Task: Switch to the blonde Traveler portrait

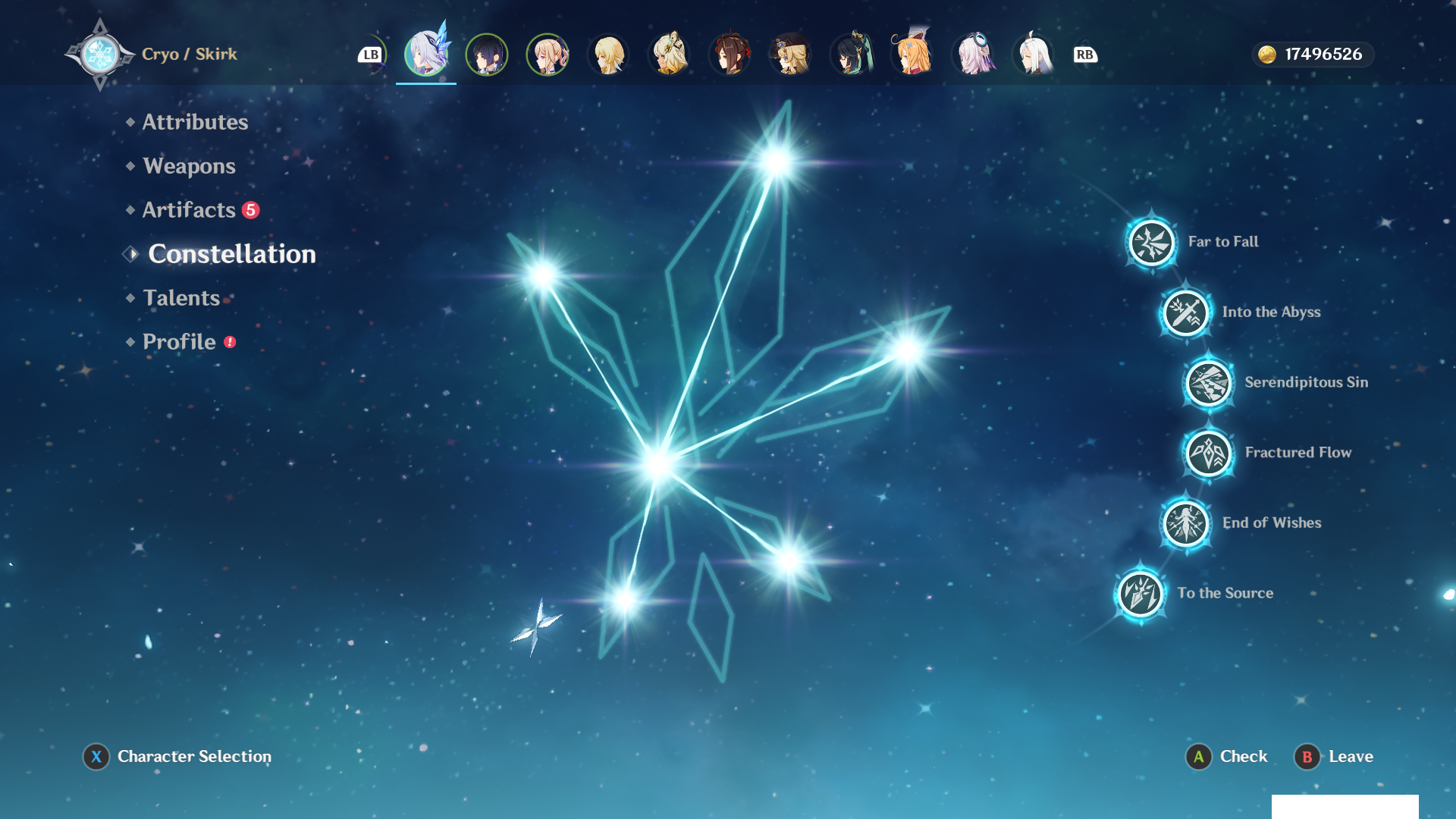Action: point(608,55)
